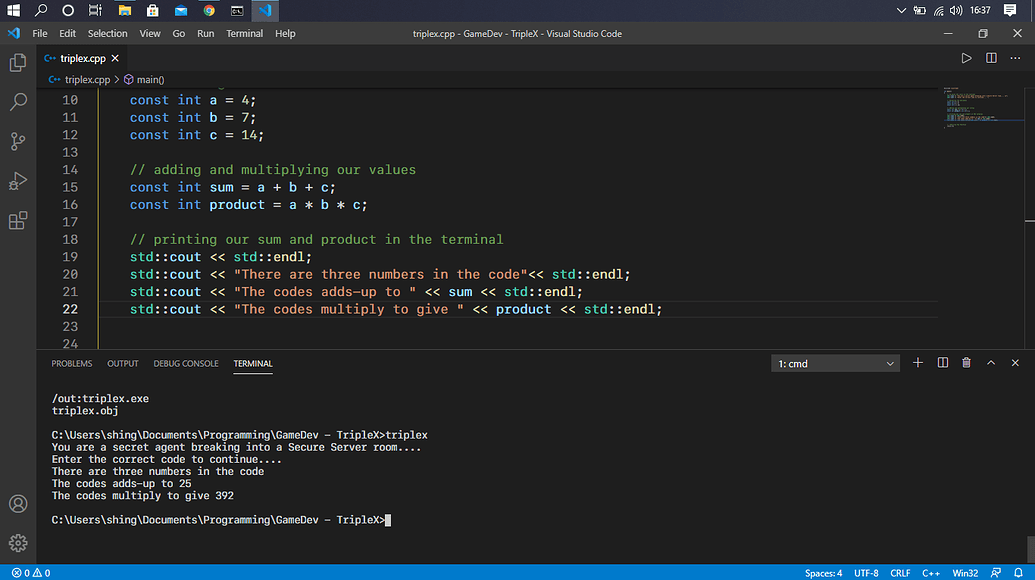1035x580 pixels.
Task: Open the Explorer view in activity bar
Action: point(17,63)
